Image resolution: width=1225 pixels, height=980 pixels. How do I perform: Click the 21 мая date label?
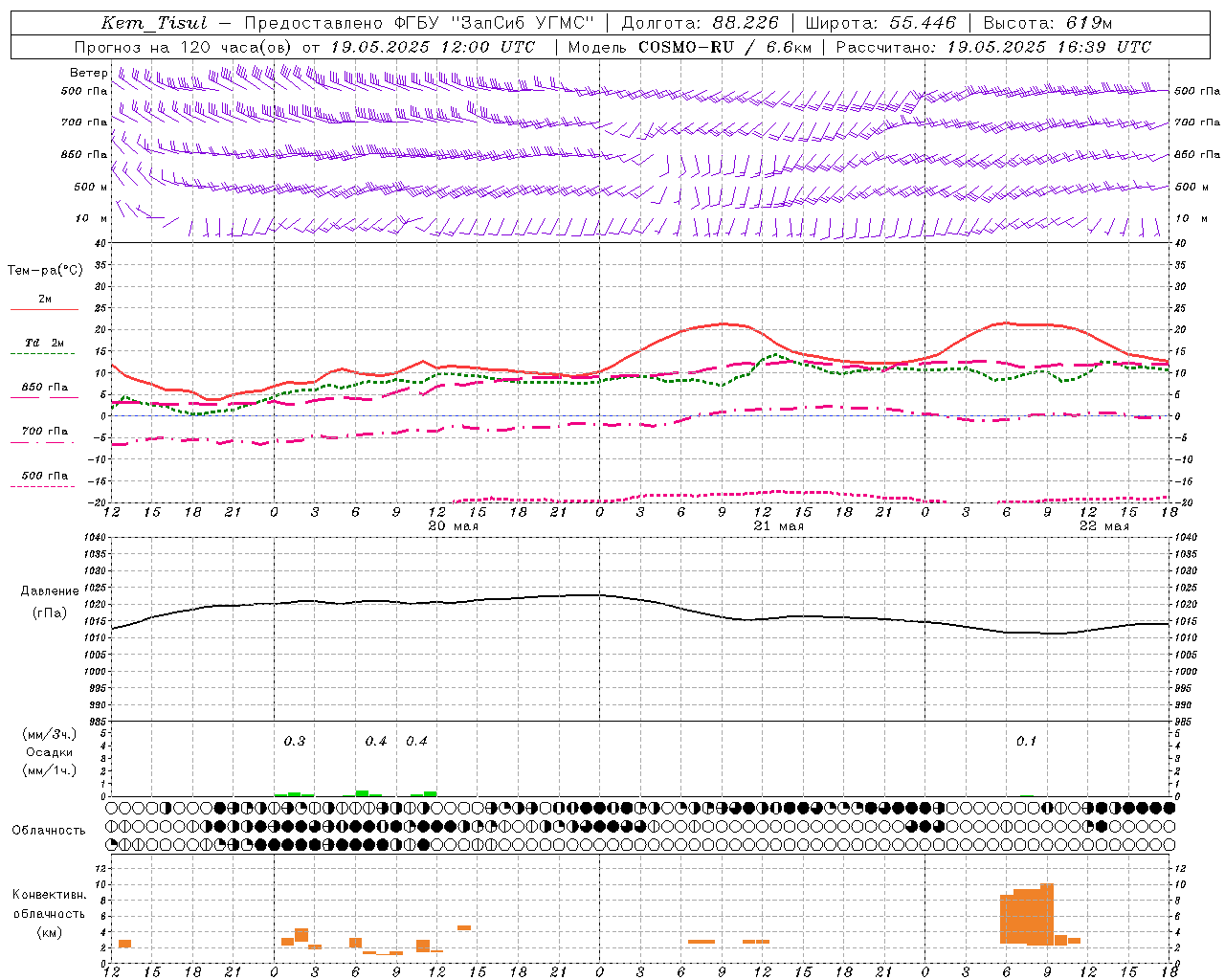coord(778,526)
